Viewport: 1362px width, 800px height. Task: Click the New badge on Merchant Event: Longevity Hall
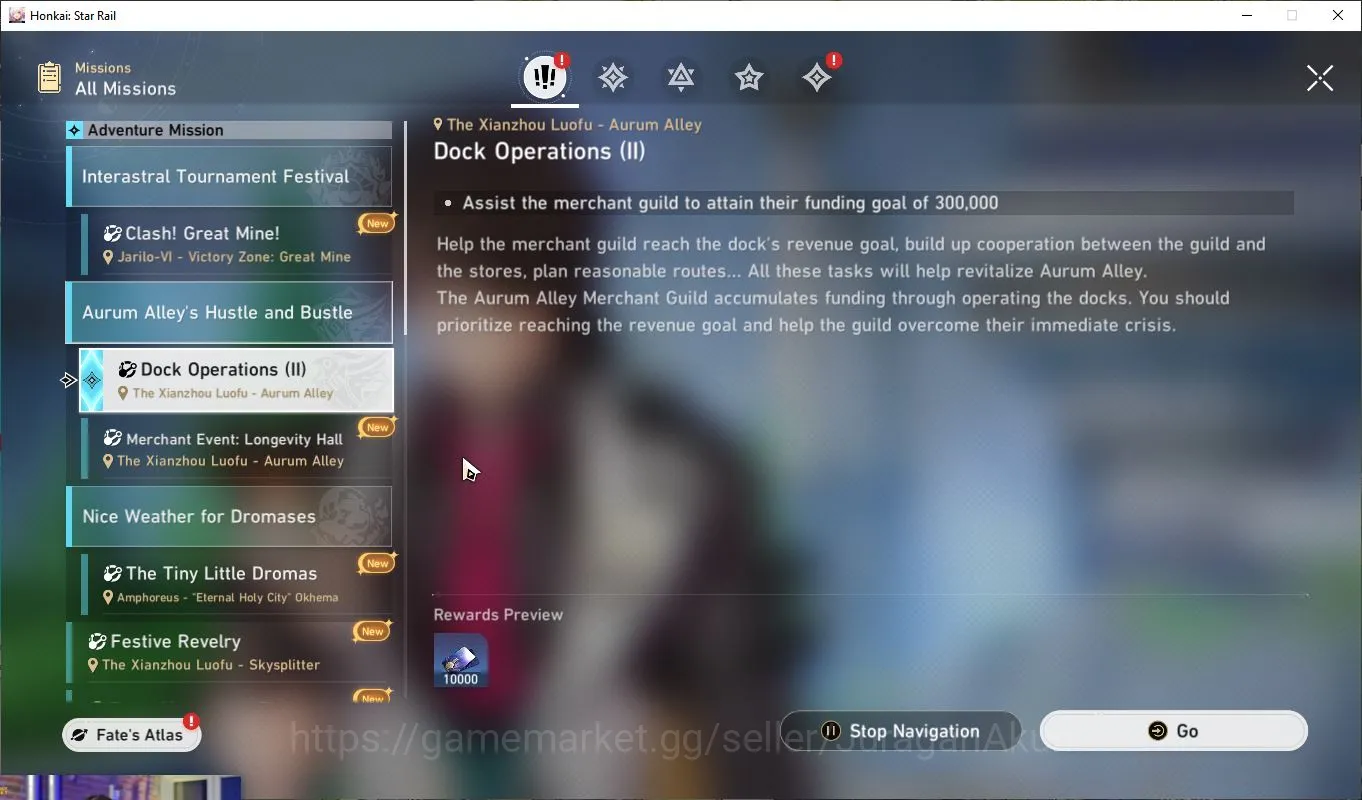[x=377, y=427]
